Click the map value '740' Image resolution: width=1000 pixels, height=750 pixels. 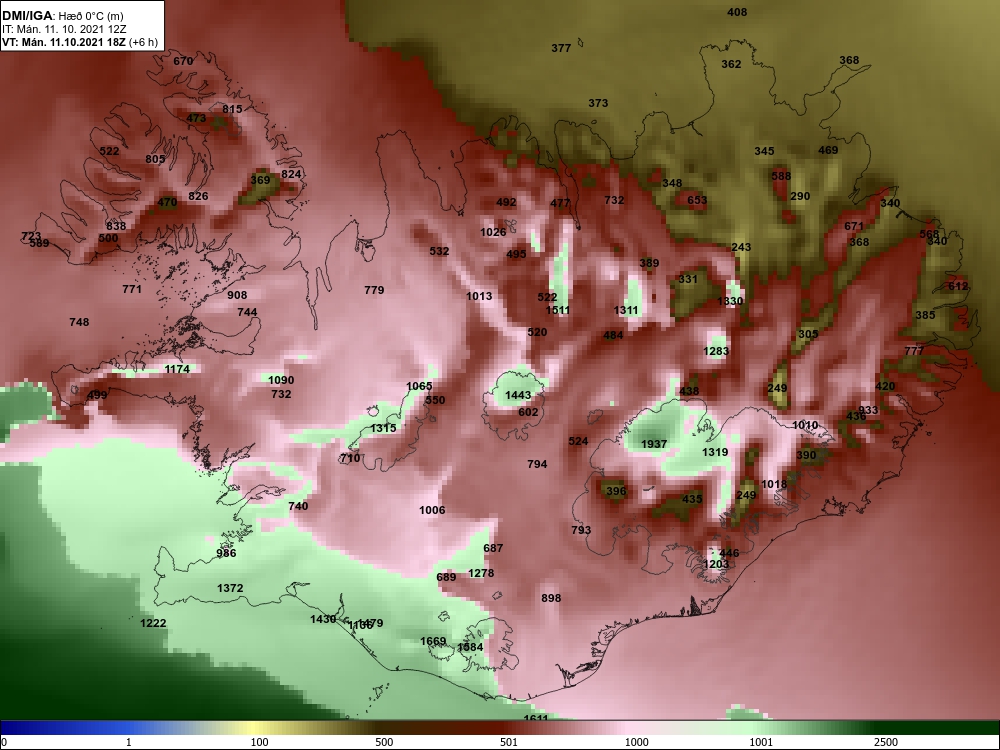tap(298, 506)
